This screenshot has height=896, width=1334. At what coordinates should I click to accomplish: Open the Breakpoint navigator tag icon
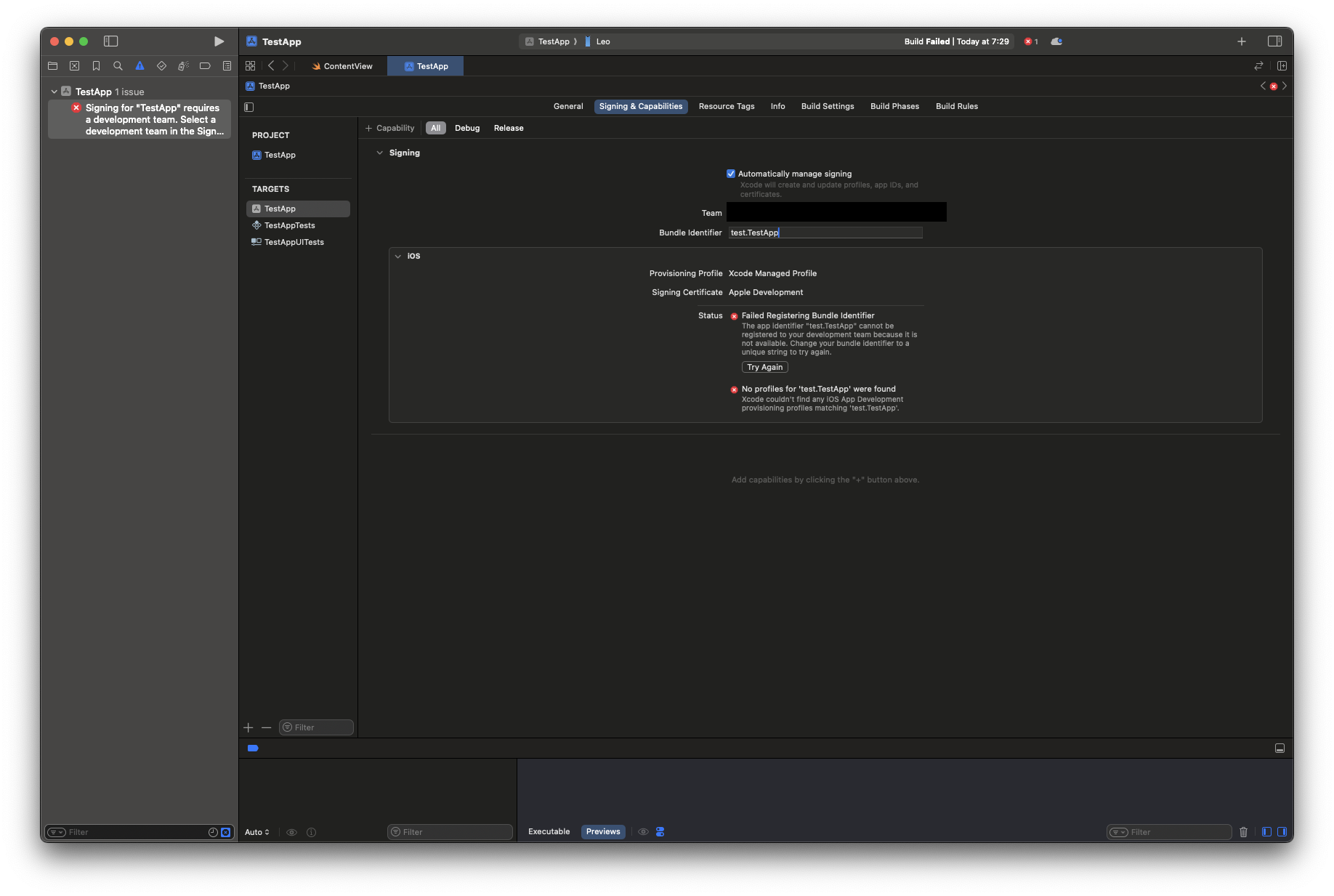(x=205, y=65)
